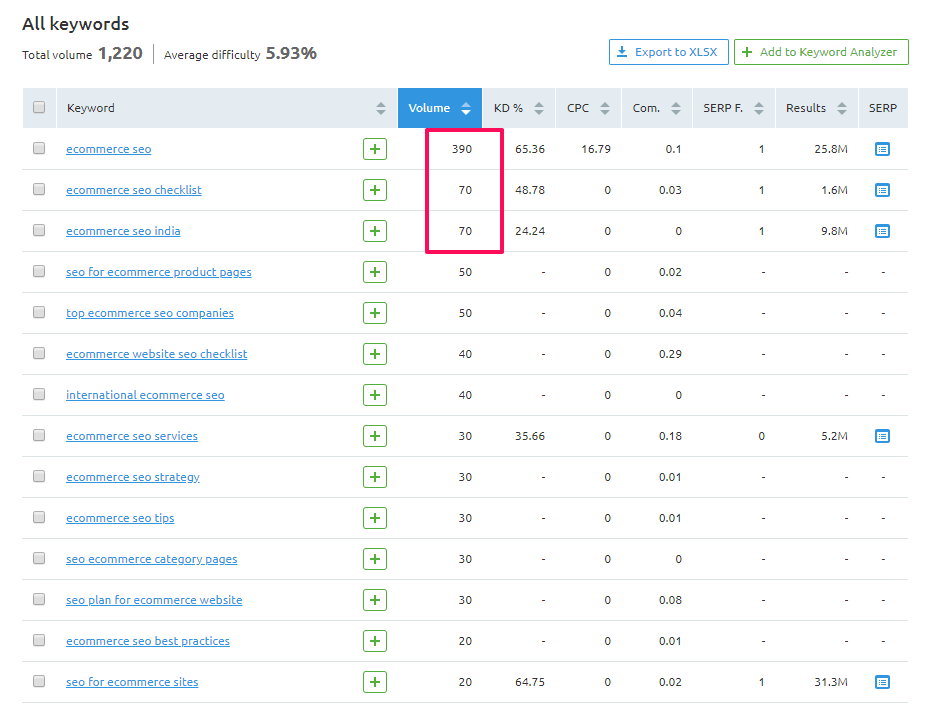Select all keywords with header checkbox
This screenshot has height=705, width=933.
(39, 107)
